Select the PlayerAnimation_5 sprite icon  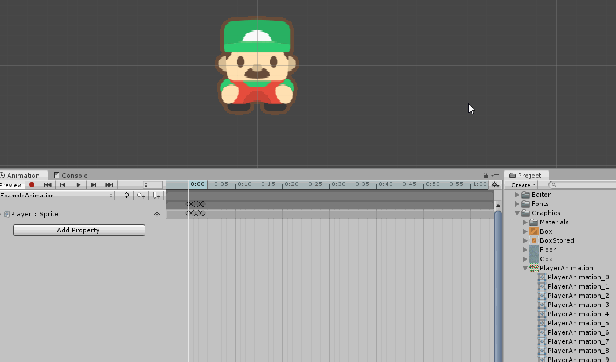point(542,323)
